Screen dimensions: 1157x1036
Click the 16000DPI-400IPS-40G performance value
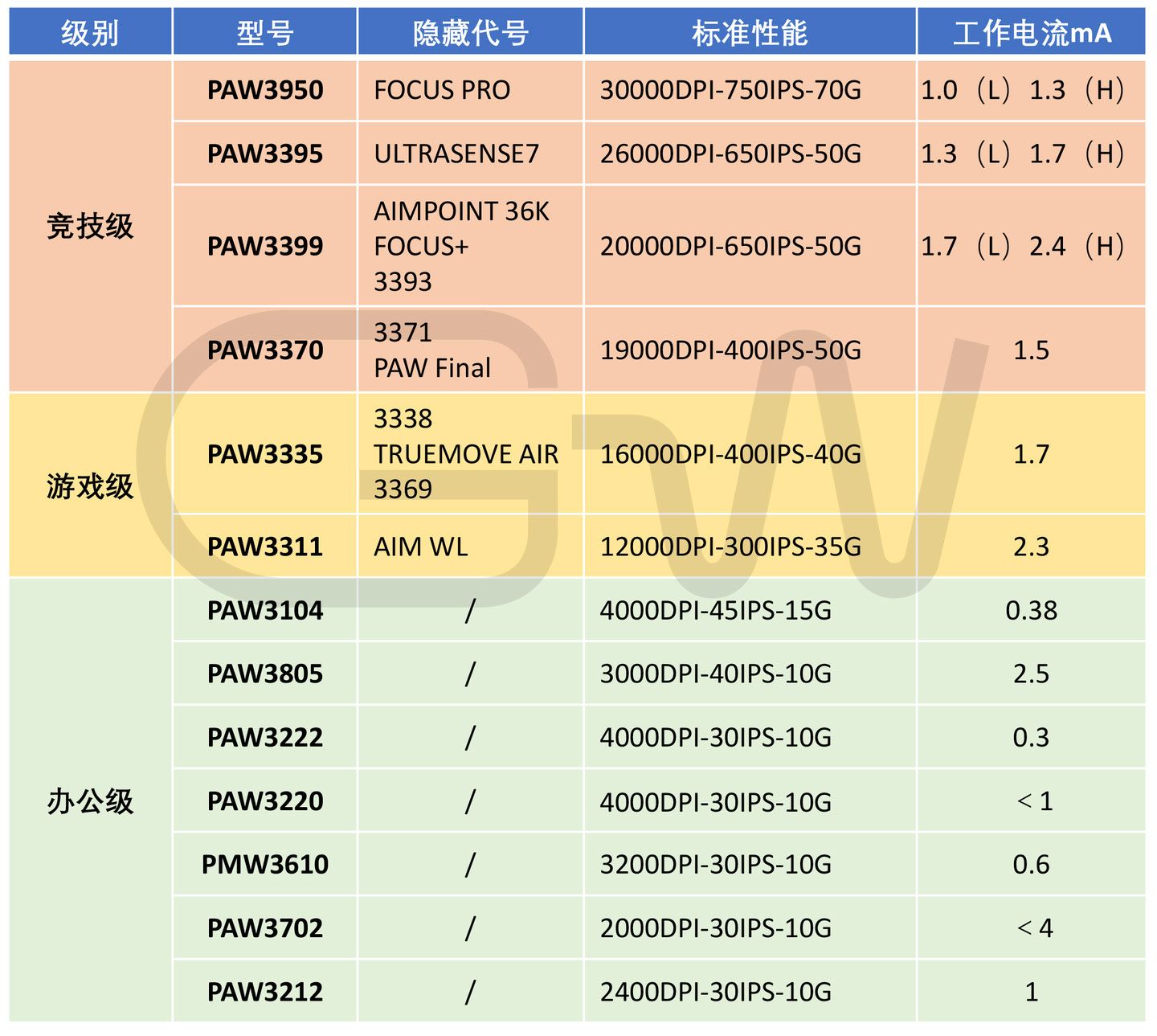coord(730,454)
